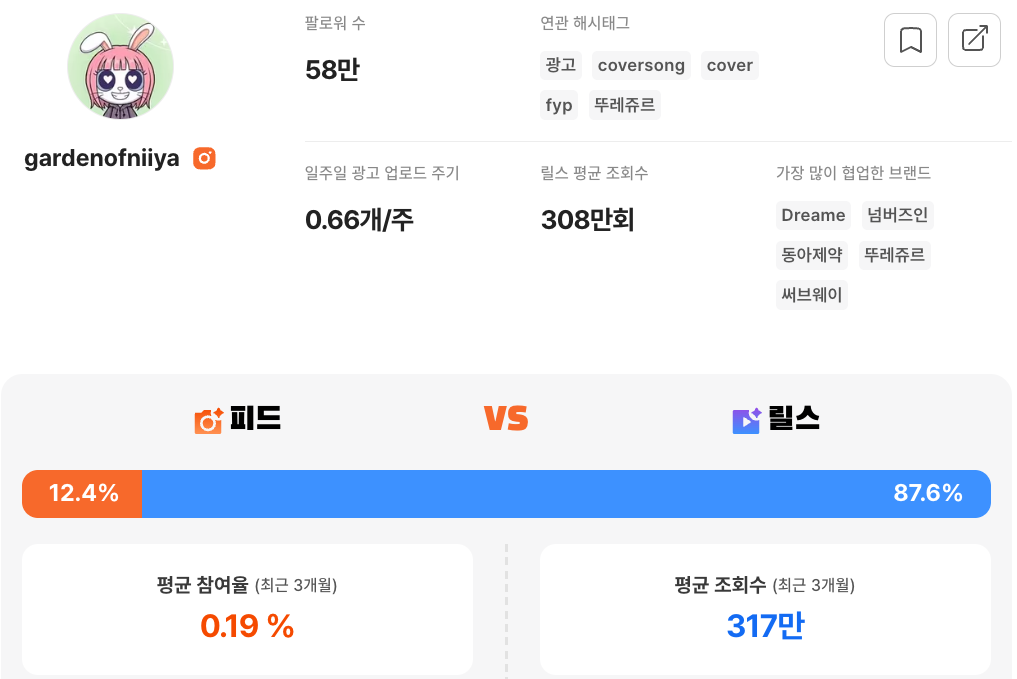
Task: Click the 317만 average views card
Action: pyautogui.click(x=765, y=610)
